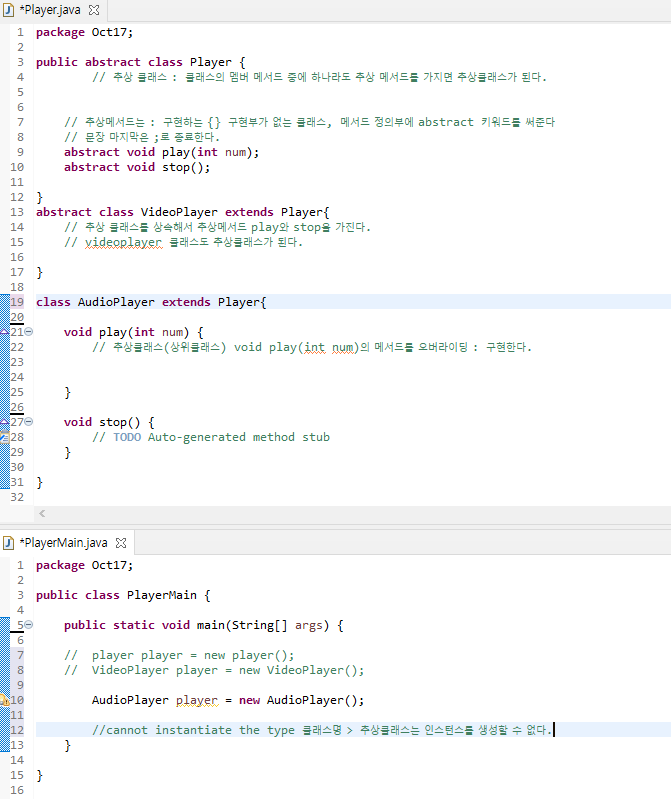Screen dimensions: 671x799
Task: Click the override marker triangle at line 21
Action: (4, 332)
